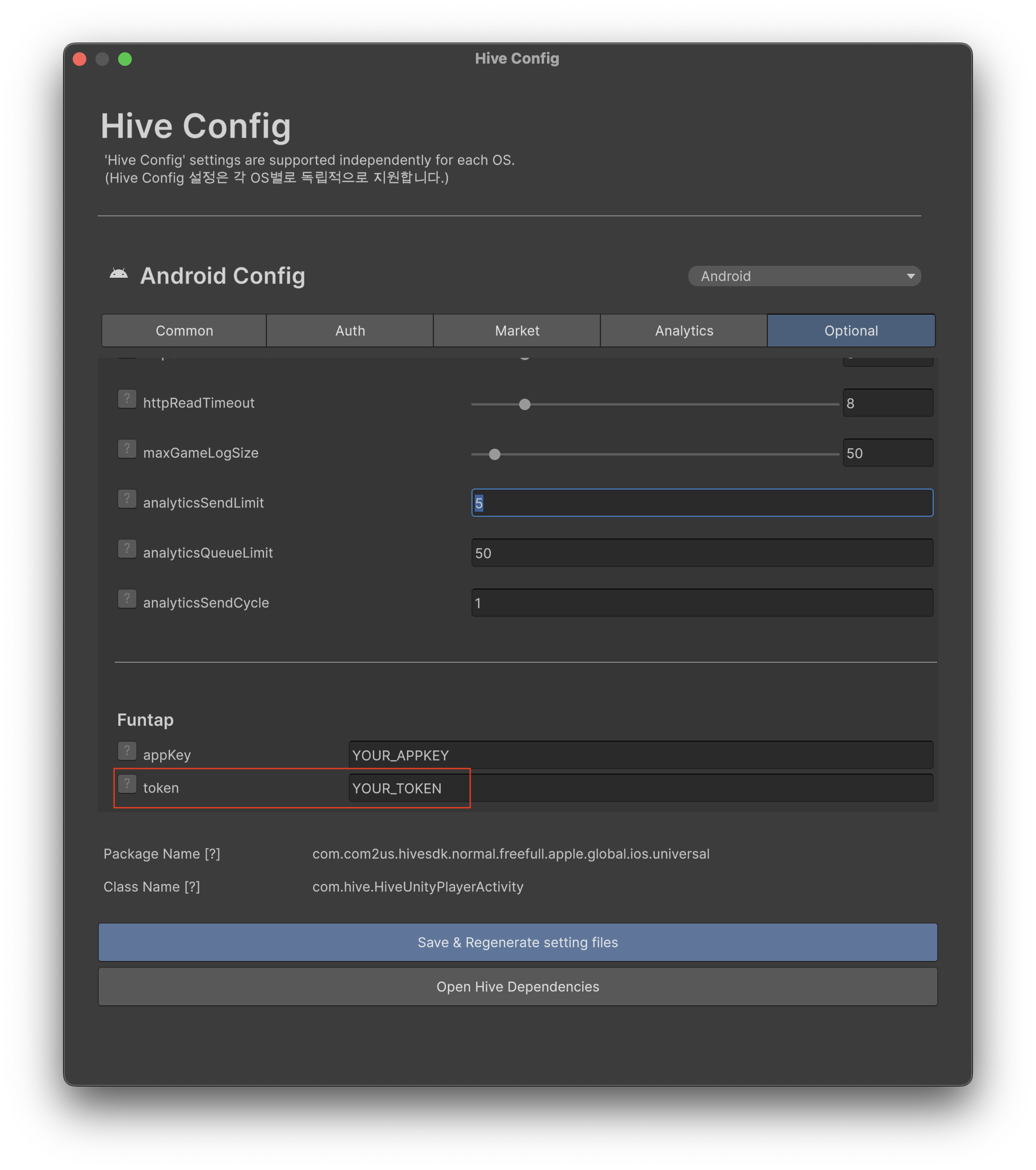
Task: Go to the Analytics tab
Action: tap(684, 331)
